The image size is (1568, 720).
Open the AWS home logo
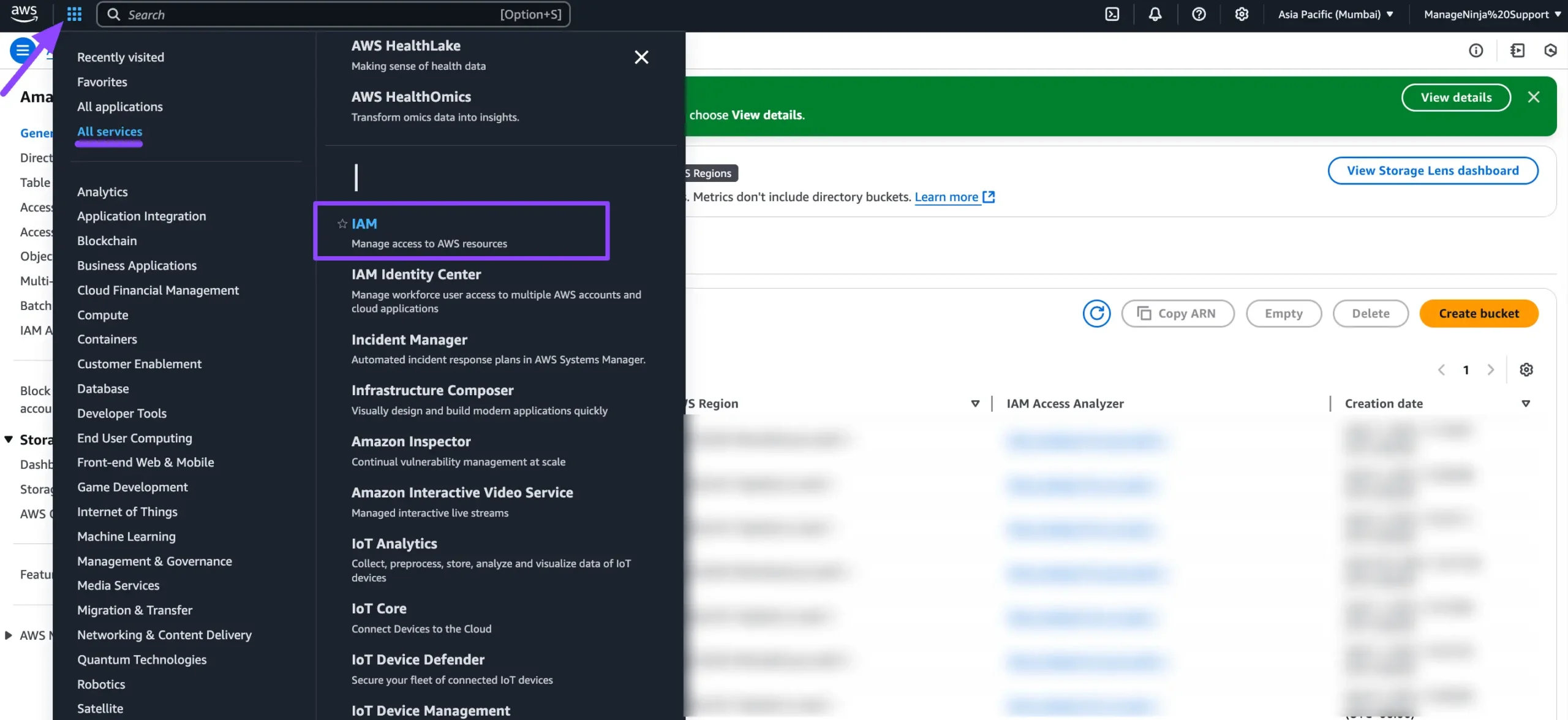pos(24,14)
